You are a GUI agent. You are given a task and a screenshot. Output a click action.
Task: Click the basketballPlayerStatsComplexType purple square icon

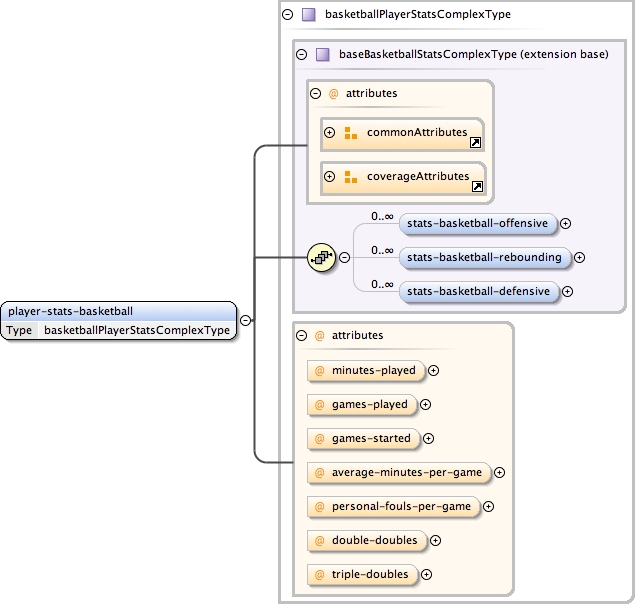[x=309, y=15]
